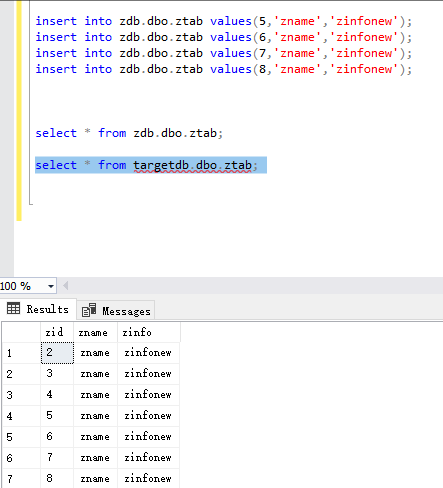
Task: Select the zid cell with value 7
Action: pyautogui.click(x=57, y=458)
